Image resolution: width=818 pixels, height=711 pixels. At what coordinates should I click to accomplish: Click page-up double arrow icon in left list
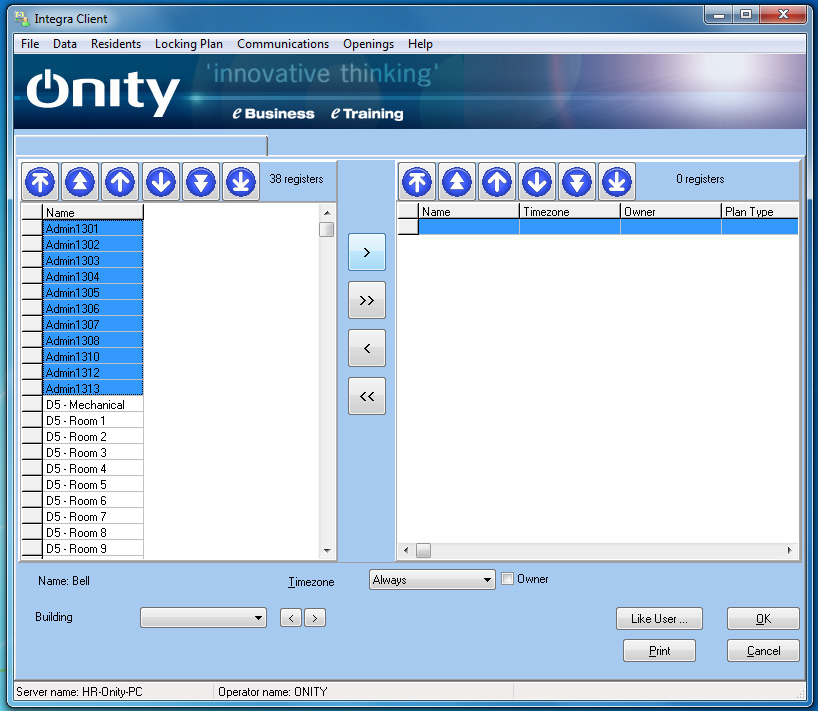pos(81,182)
